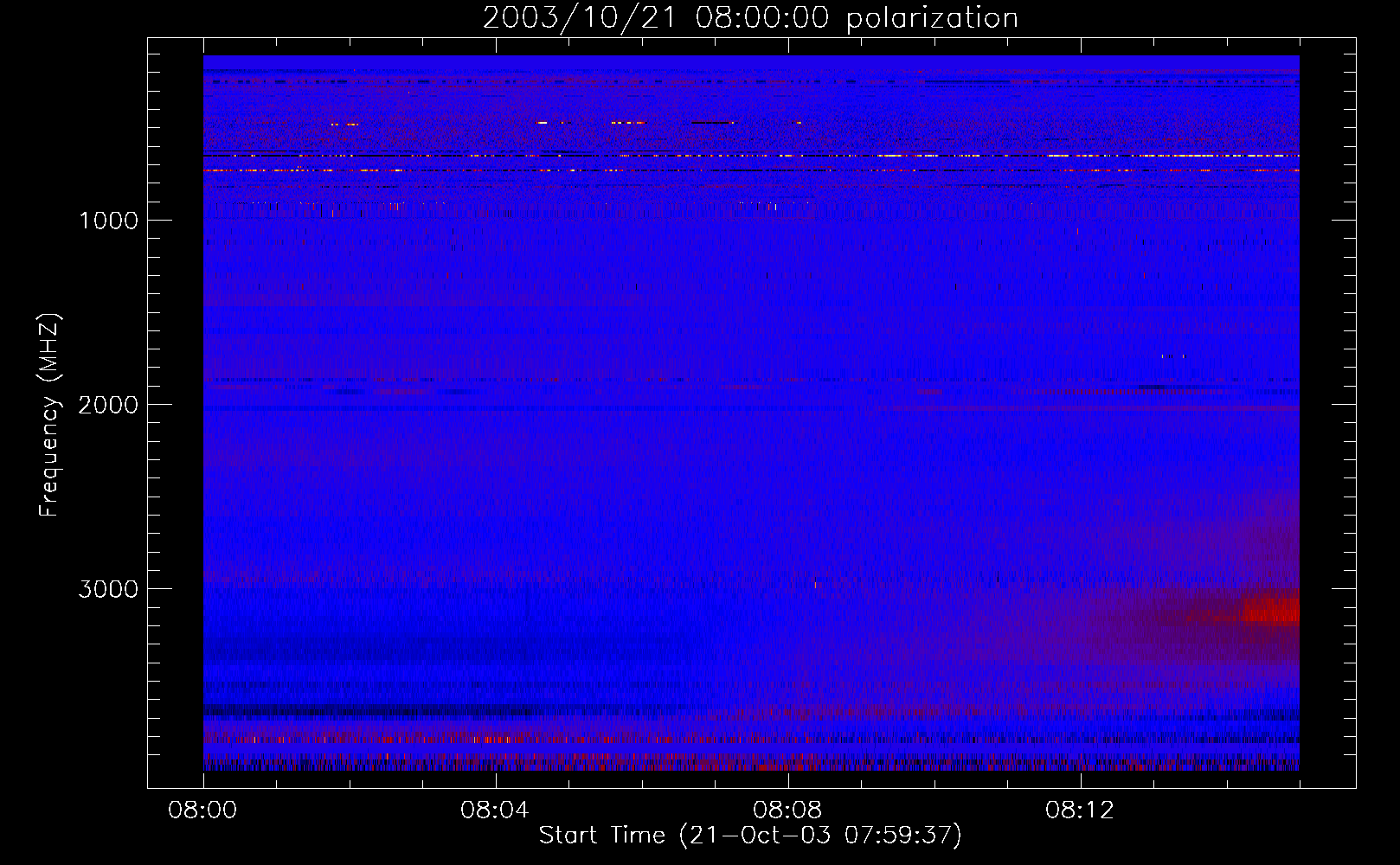The image size is (1400, 865).
Task: Click the bright red burst near 3100 MHz
Action: (1270, 607)
